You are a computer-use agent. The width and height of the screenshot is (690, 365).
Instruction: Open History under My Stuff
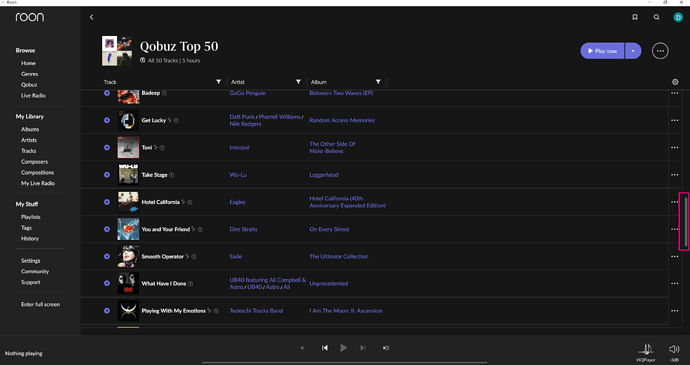pyautogui.click(x=30, y=239)
